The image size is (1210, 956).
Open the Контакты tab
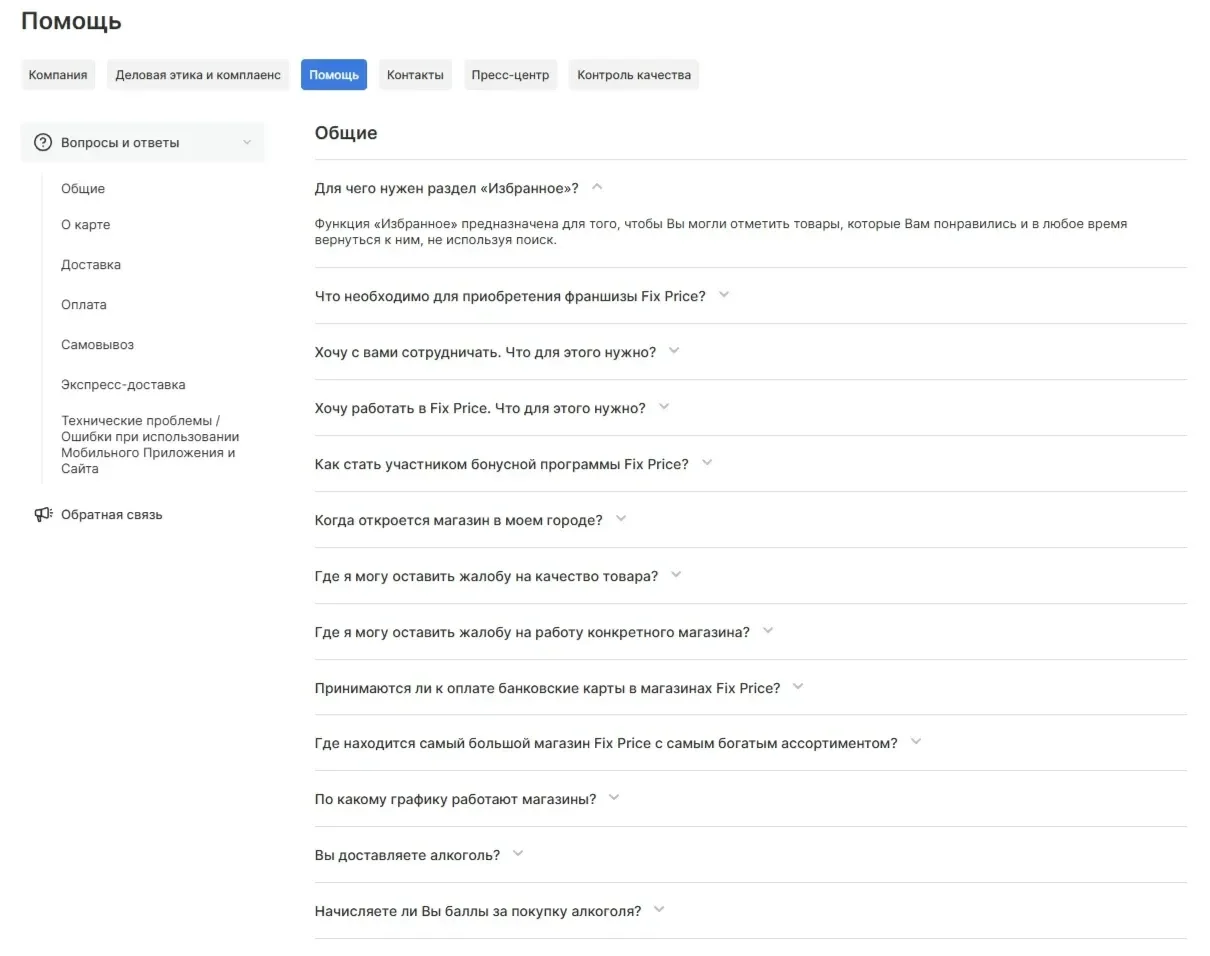click(x=415, y=75)
